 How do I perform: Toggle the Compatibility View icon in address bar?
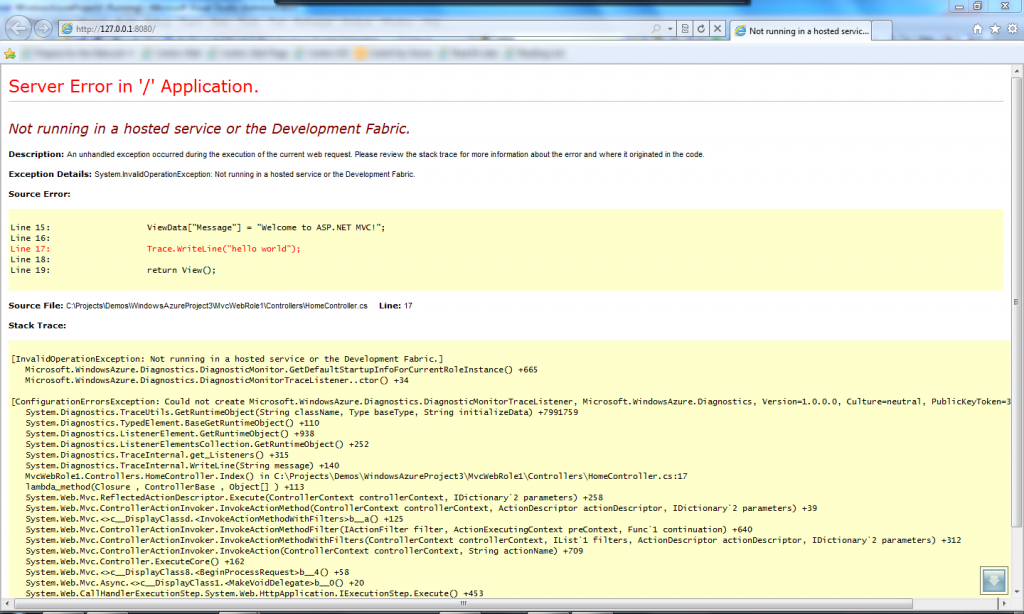pyautogui.click(x=684, y=30)
